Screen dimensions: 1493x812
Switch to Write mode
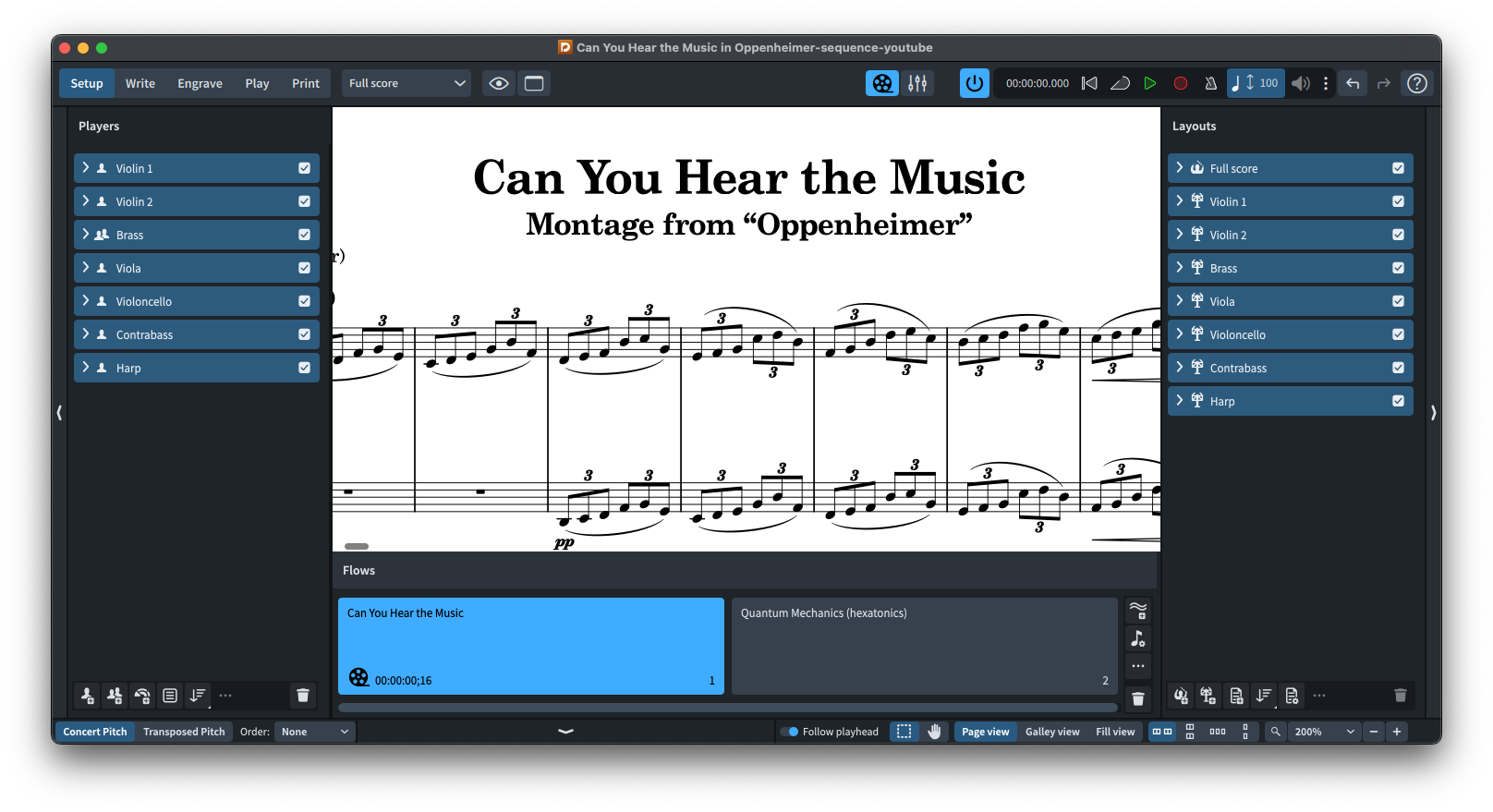tap(140, 83)
